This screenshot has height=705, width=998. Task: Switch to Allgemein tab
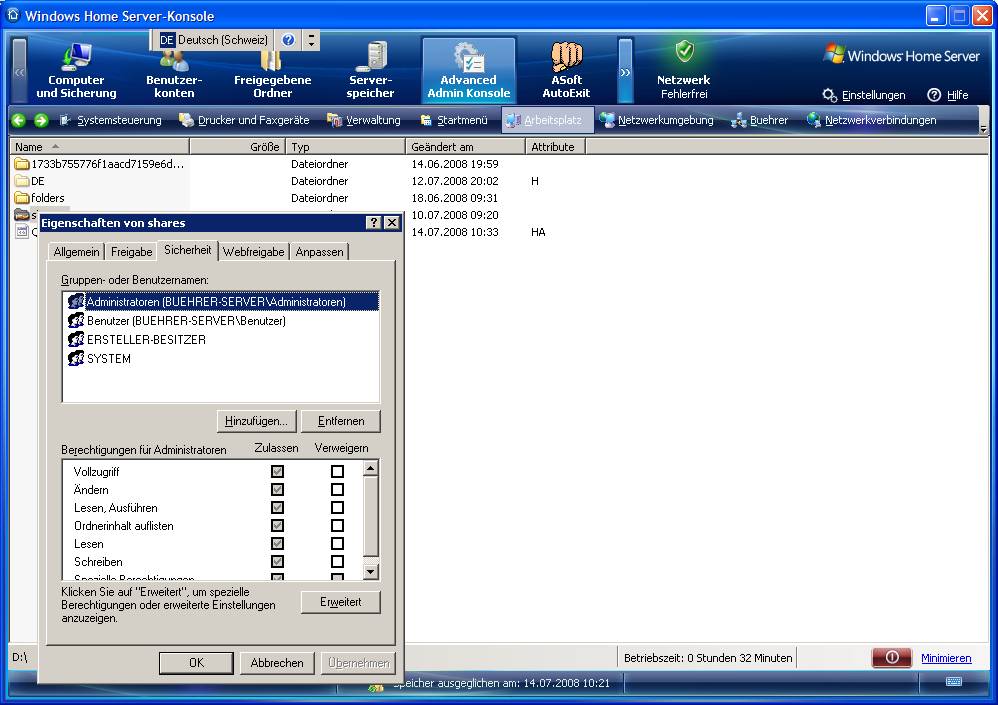tap(76, 252)
